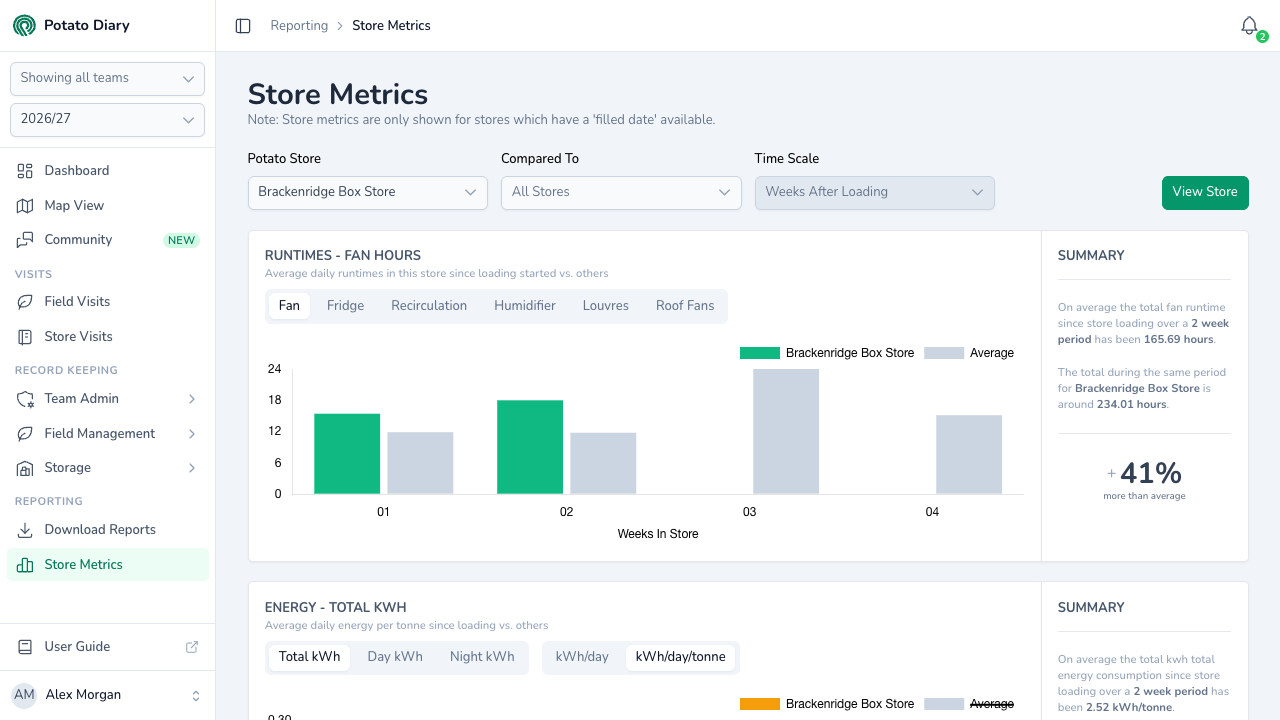
Task: Click the User Guide external link icon
Action: click(192, 647)
